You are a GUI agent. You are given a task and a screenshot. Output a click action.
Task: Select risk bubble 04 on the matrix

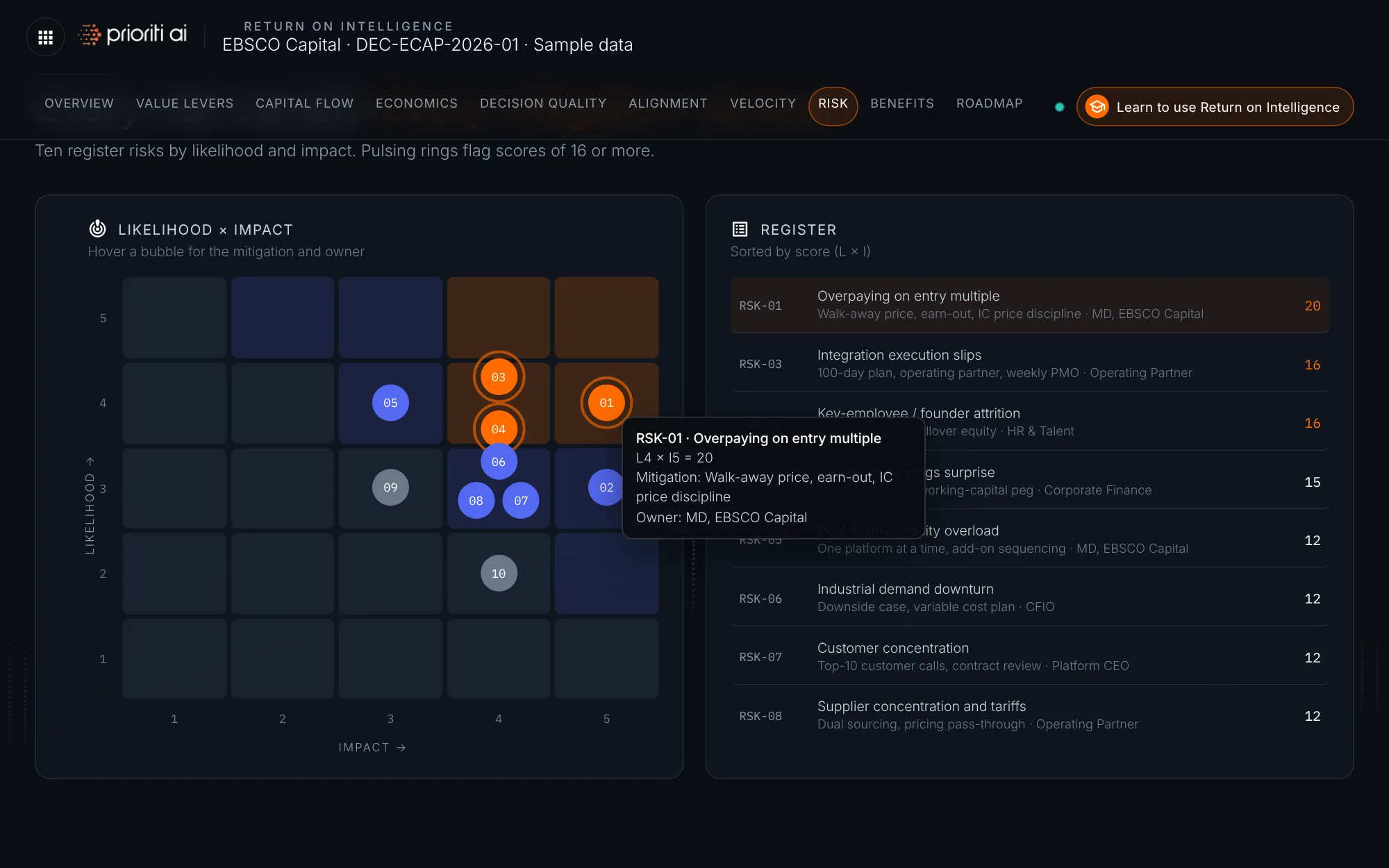pos(499,429)
